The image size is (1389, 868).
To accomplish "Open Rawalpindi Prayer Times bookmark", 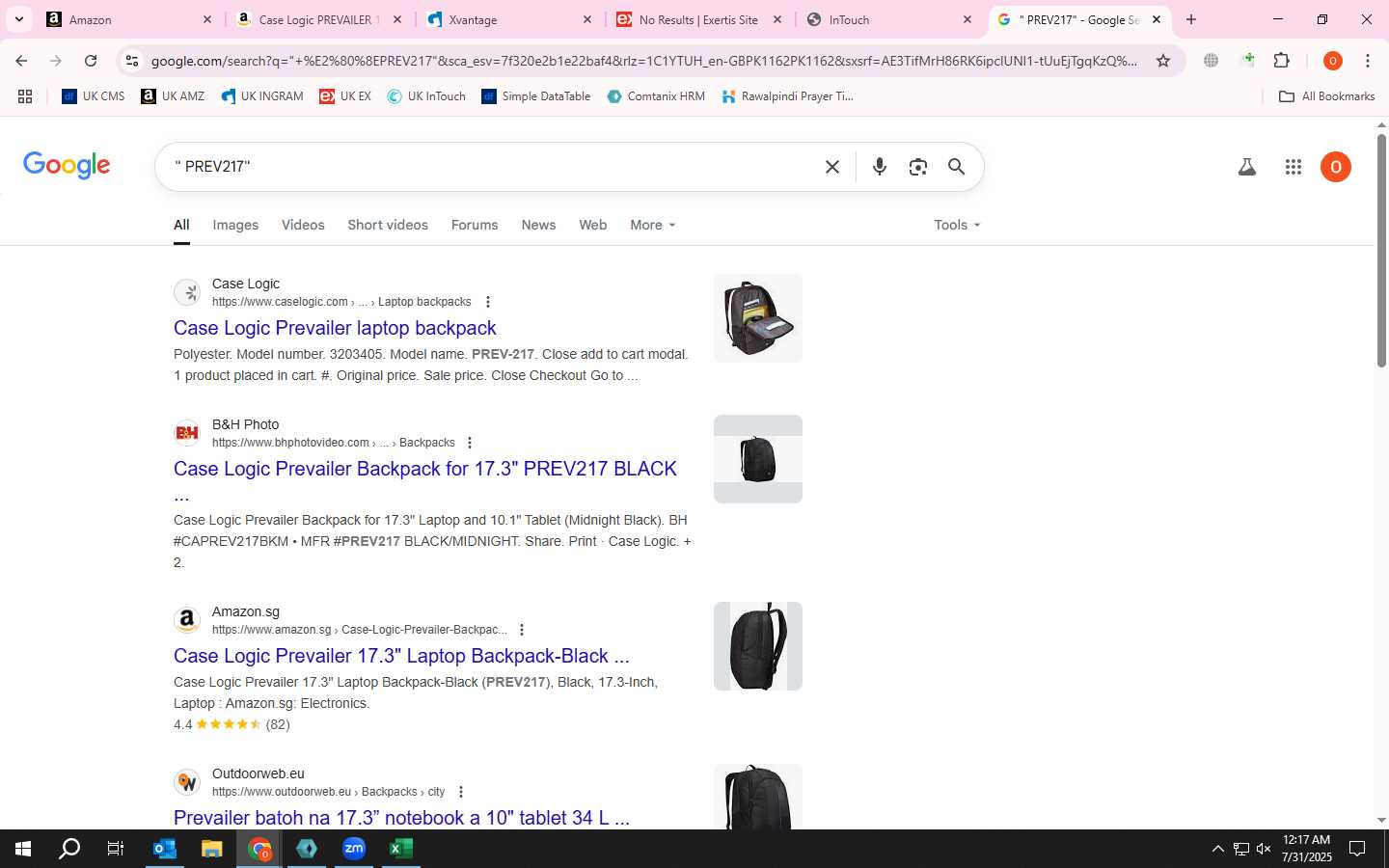I will [x=787, y=96].
